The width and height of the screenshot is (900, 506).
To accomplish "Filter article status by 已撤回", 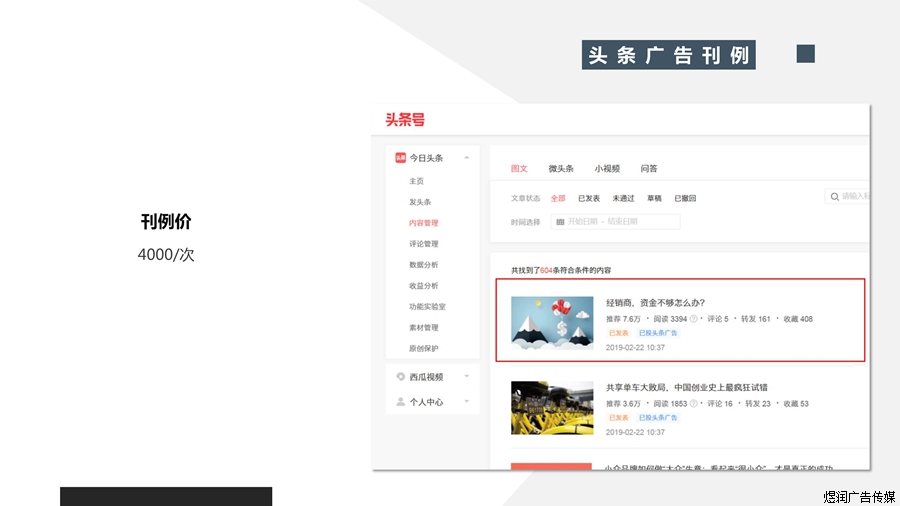I will 685,198.
